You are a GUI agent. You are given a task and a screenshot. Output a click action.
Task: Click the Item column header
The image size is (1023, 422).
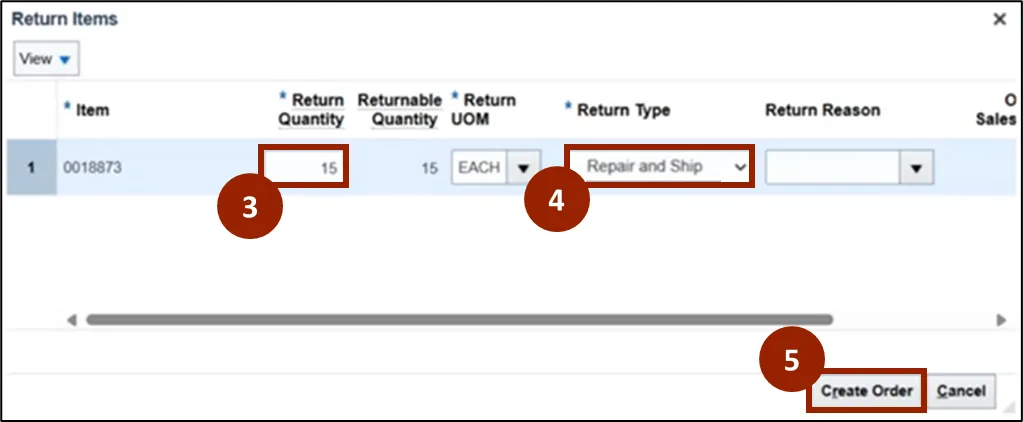92,110
